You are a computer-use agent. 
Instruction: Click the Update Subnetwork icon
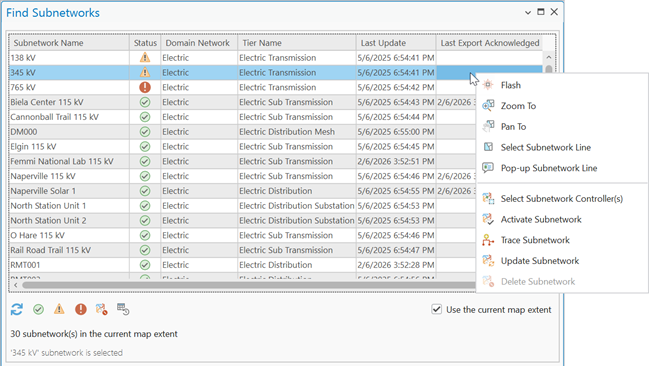click(488, 260)
